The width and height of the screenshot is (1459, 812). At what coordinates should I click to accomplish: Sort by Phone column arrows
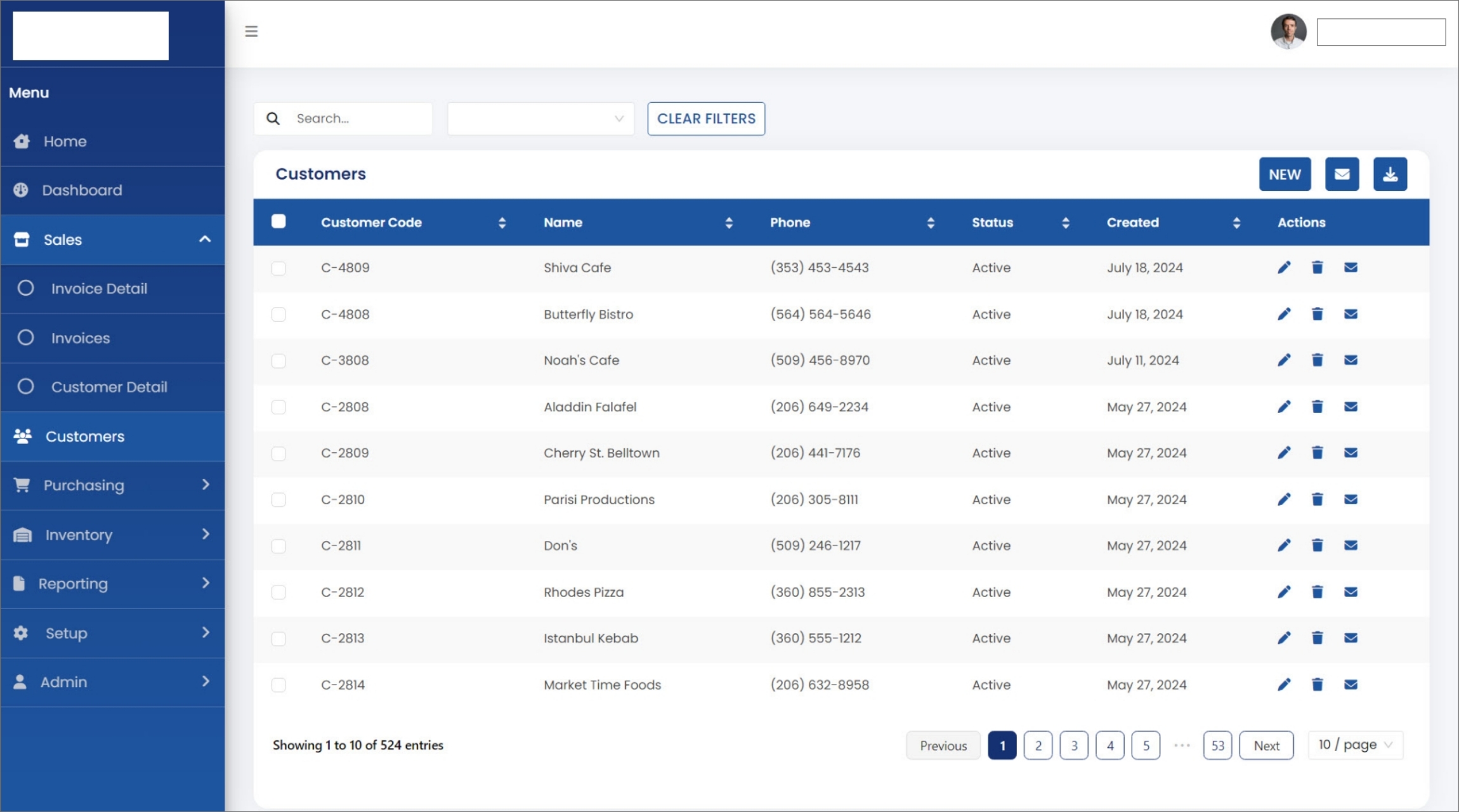tap(931, 223)
